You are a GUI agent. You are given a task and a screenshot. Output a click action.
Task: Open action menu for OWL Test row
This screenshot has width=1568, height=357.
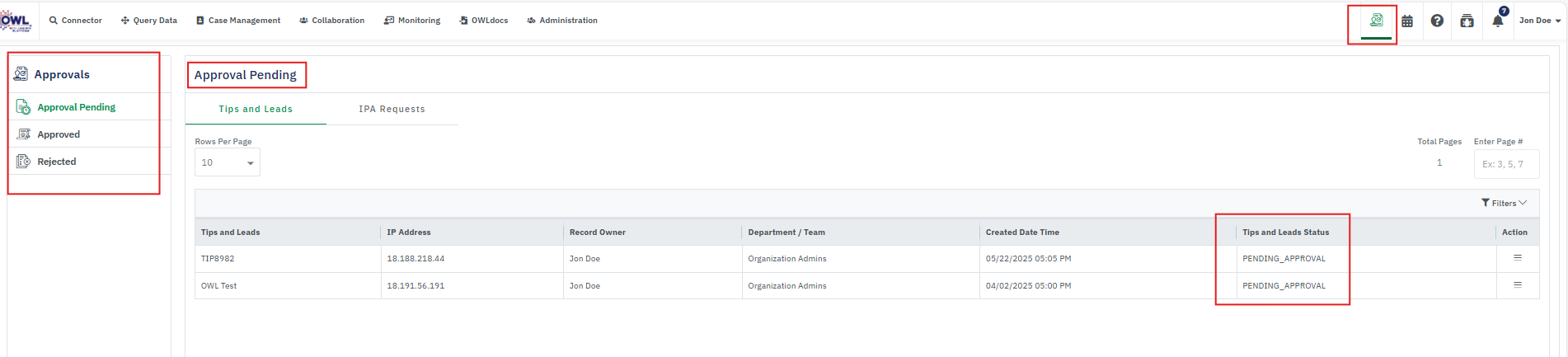pos(1517,285)
